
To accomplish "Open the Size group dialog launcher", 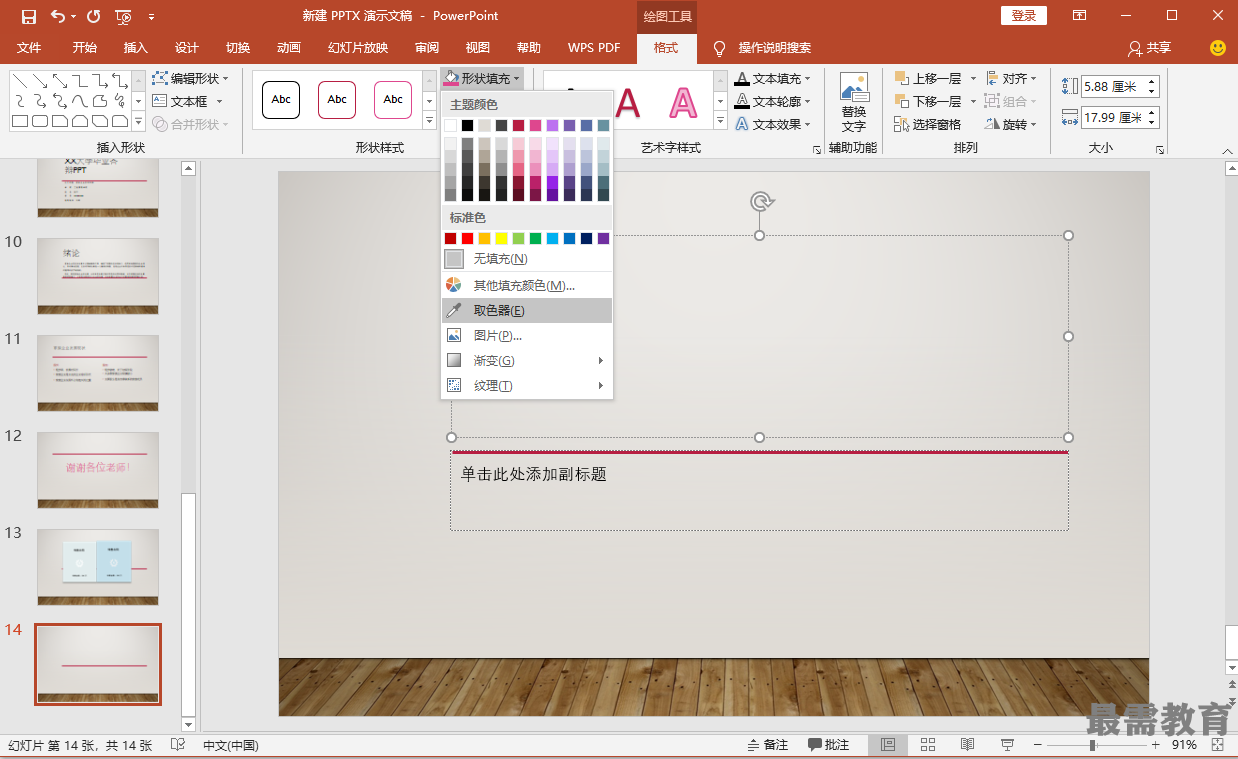I will (x=1160, y=149).
